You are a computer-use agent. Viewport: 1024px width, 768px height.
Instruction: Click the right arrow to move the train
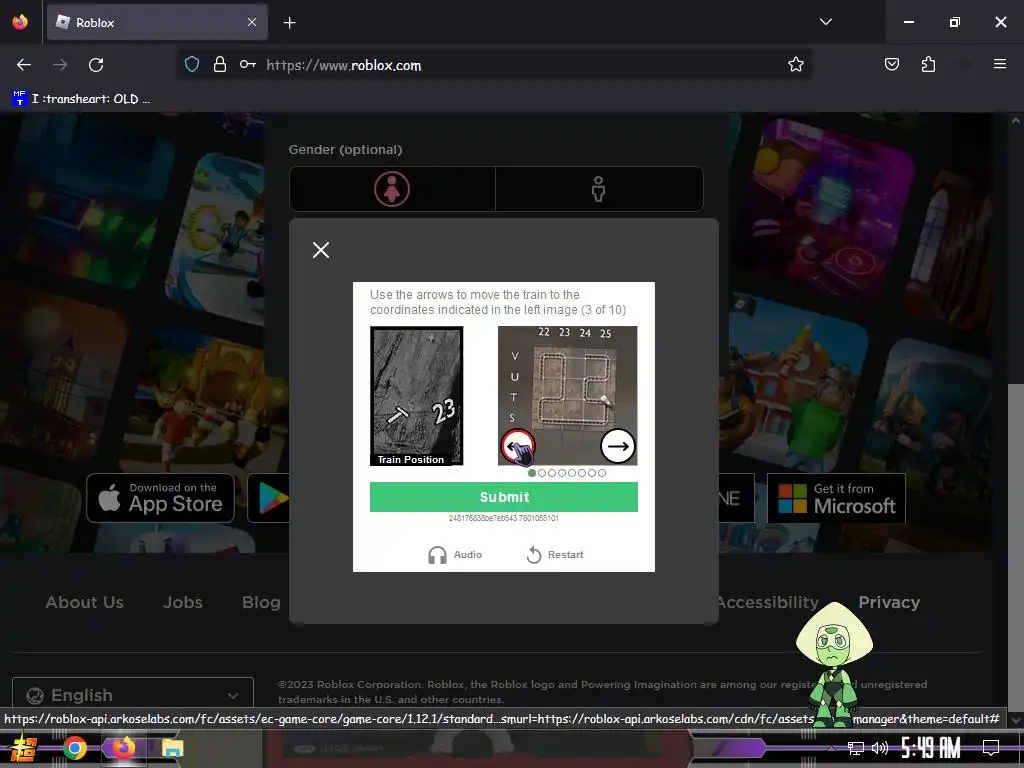(x=617, y=446)
